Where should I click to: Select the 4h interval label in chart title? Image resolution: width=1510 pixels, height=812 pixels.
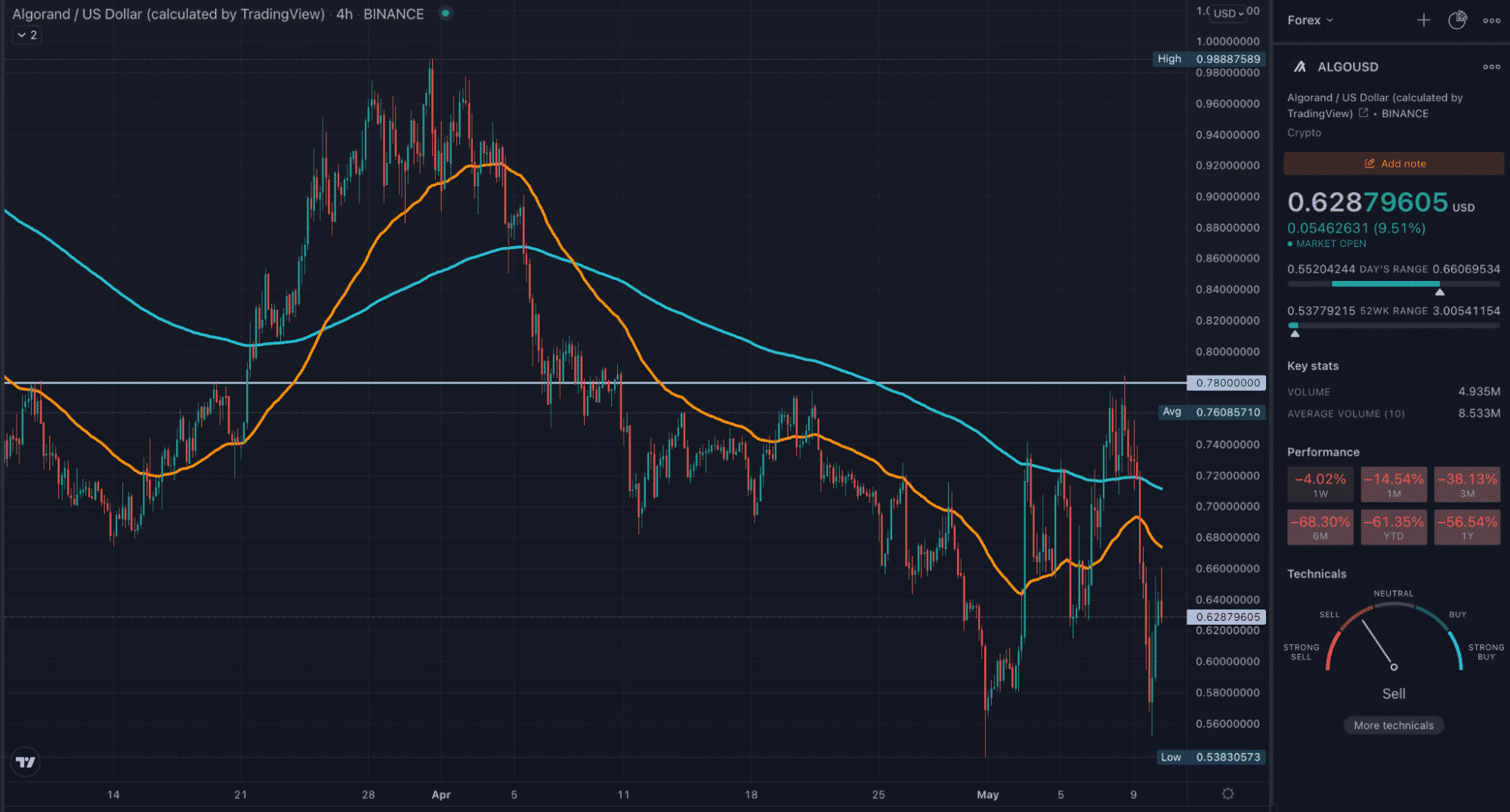[344, 14]
